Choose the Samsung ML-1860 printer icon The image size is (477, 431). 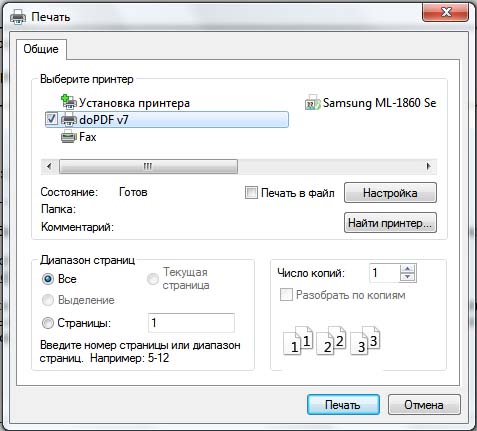[x=313, y=102]
